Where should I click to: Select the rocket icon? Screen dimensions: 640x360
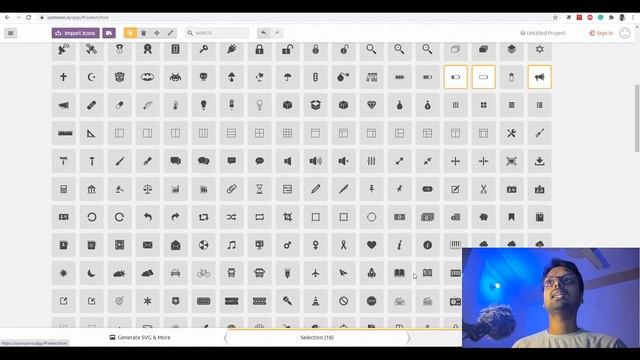pos(371,273)
